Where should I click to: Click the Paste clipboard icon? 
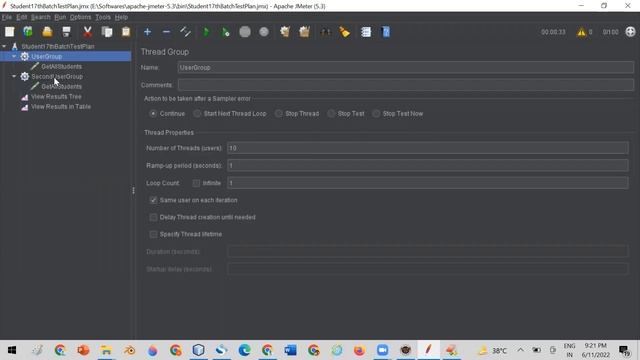[x=126, y=32]
